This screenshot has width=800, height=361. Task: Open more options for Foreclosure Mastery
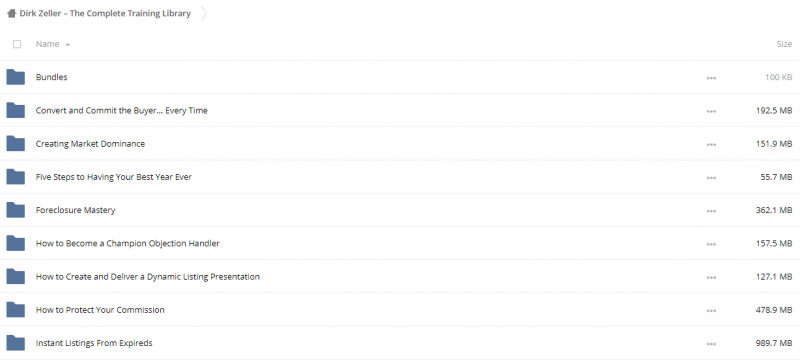pos(711,211)
